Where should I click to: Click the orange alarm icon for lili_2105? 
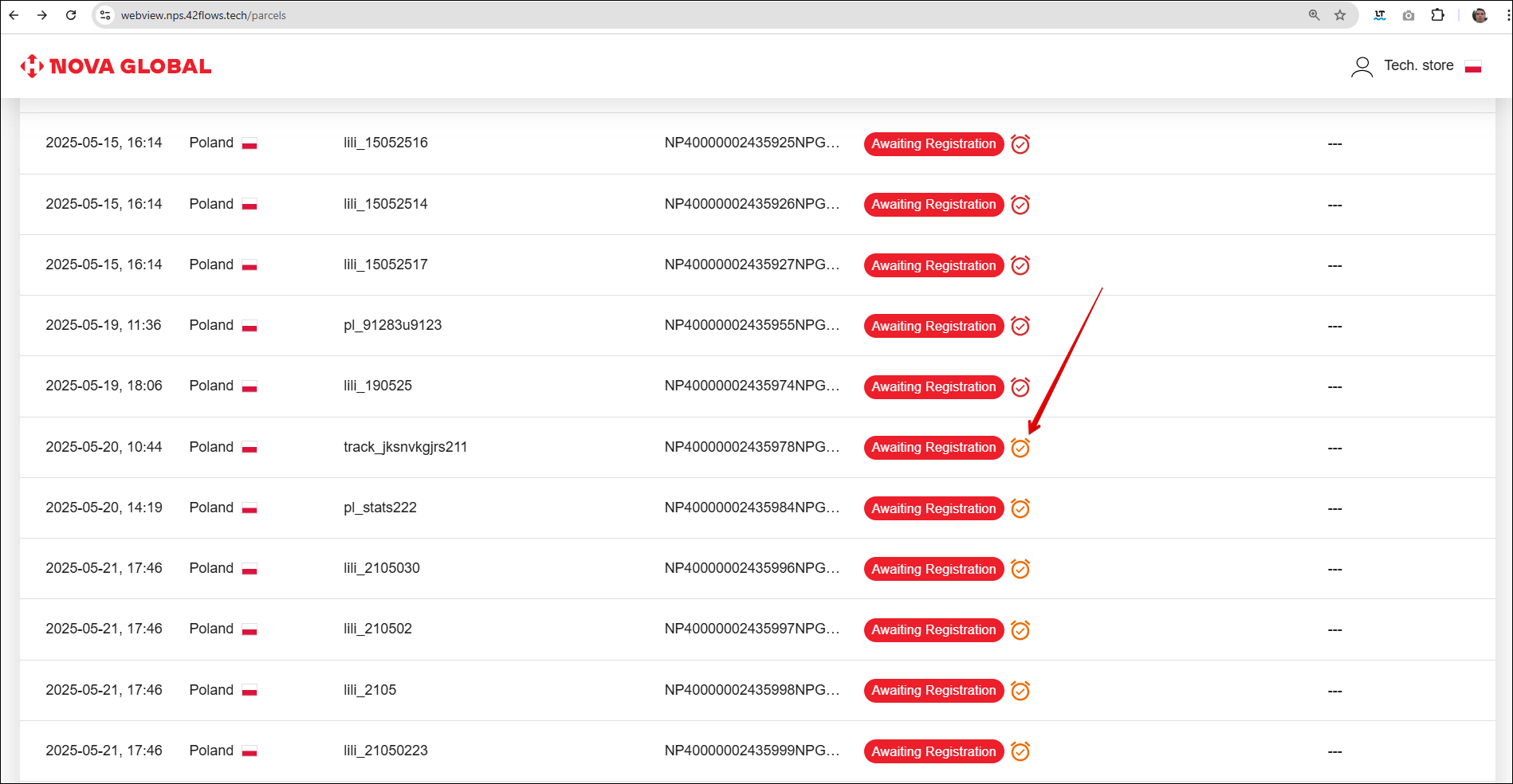[1020, 691]
